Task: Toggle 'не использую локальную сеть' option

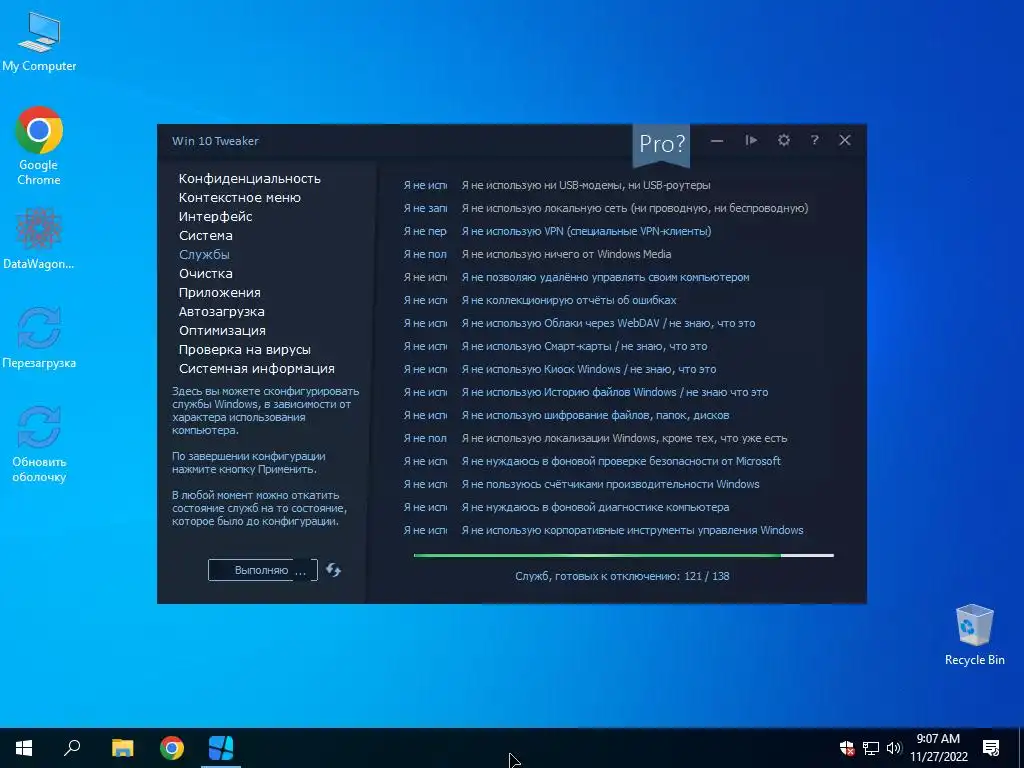Action: [635, 208]
